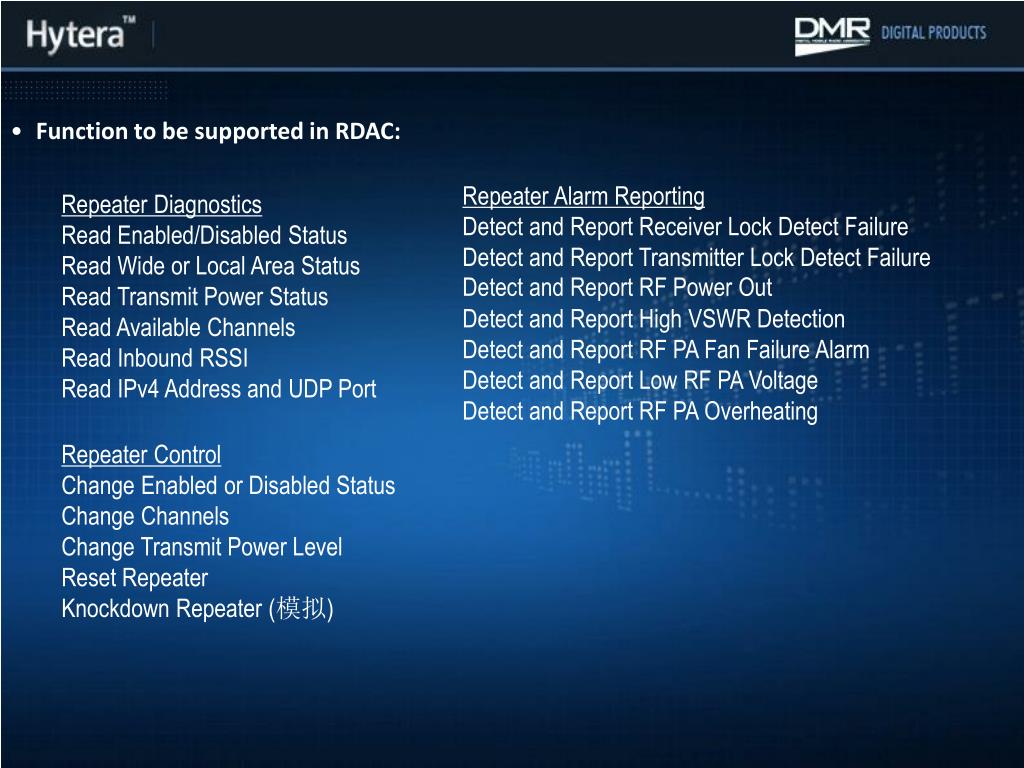Viewport: 1024px width, 768px height.
Task: Click the Change Channels line
Action: tap(145, 517)
